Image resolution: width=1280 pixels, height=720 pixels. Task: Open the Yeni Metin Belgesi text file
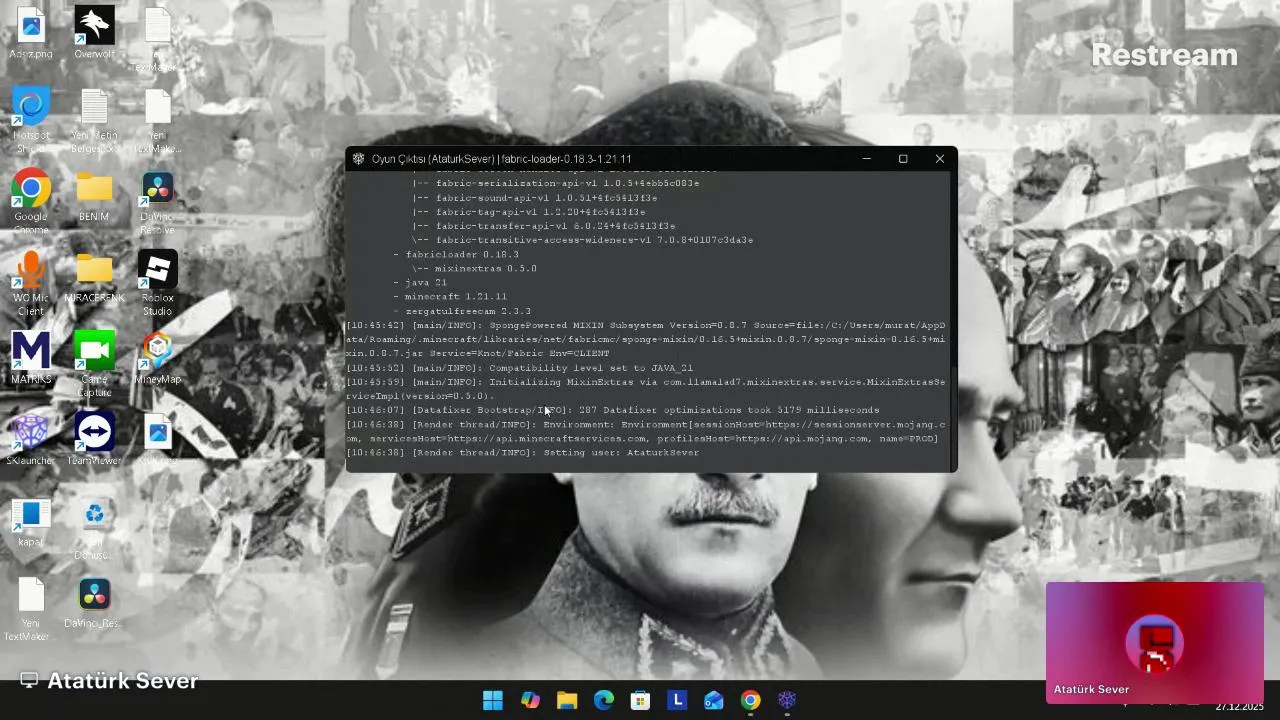point(94,120)
